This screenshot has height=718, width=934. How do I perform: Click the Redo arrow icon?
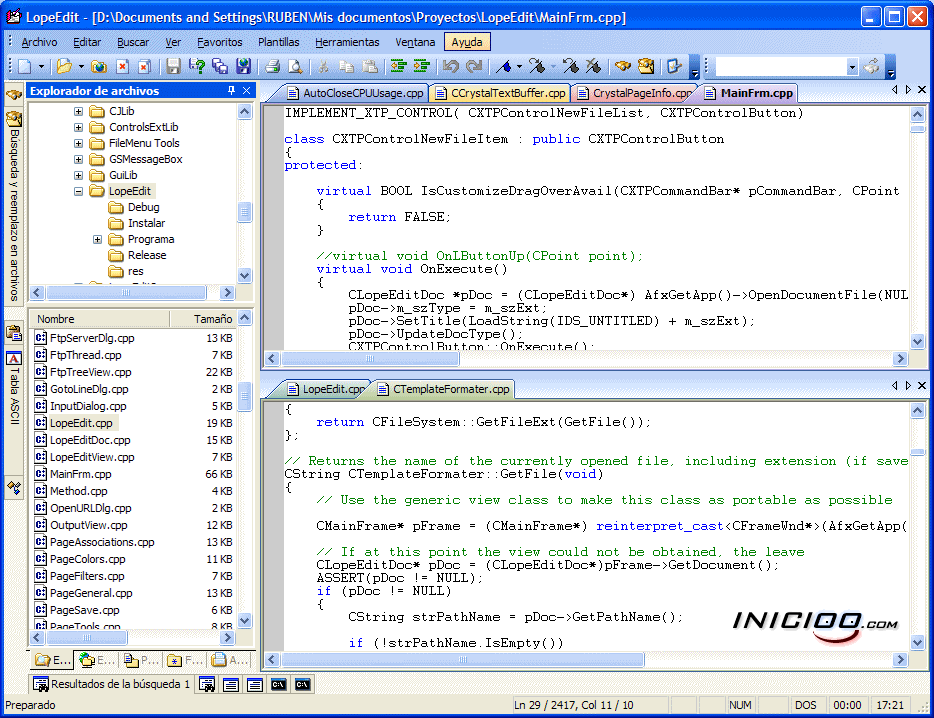[x=474, y=66]
